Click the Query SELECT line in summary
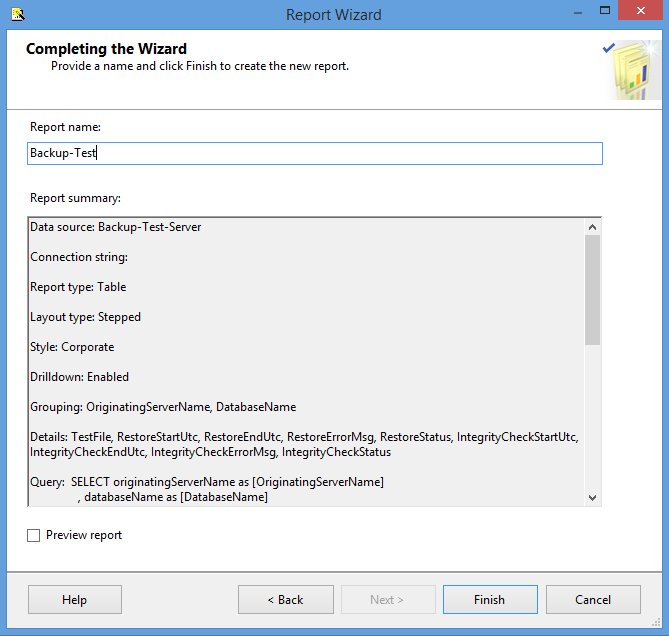Image resolution: width=669 pixels, height=636 pixels. pos(207,482)
